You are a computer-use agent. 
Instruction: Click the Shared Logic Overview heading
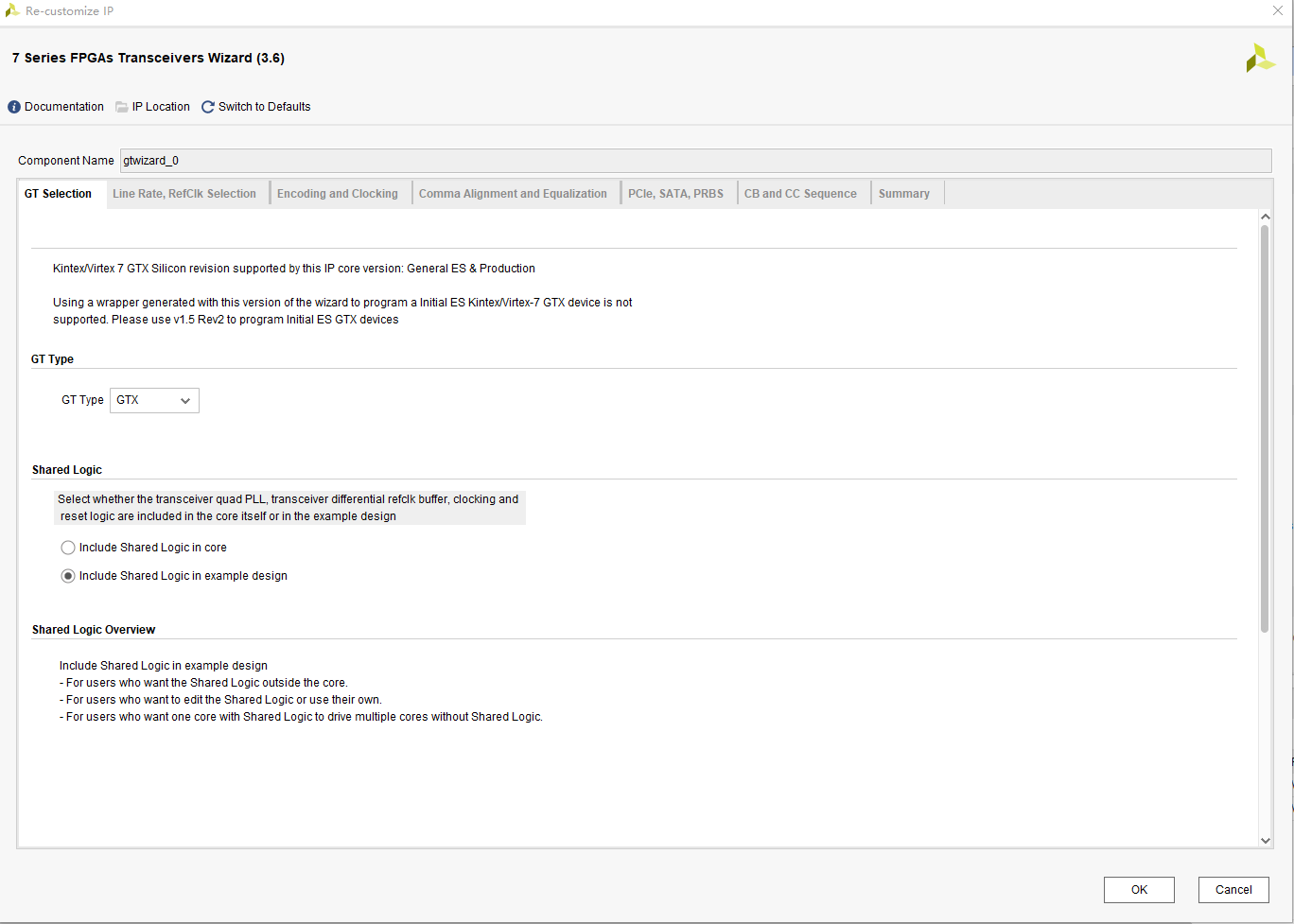pos(94,630)
